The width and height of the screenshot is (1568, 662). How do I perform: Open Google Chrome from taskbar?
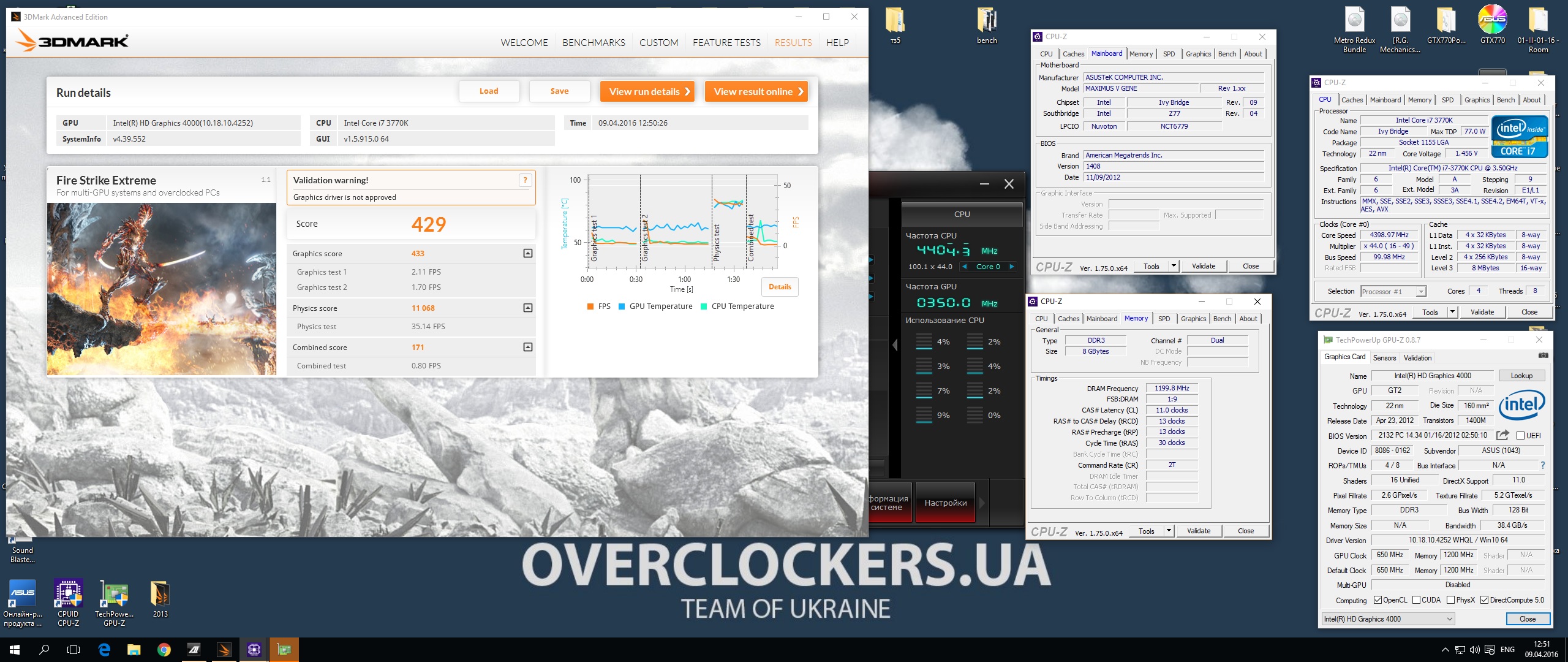[x=164, y=650]
